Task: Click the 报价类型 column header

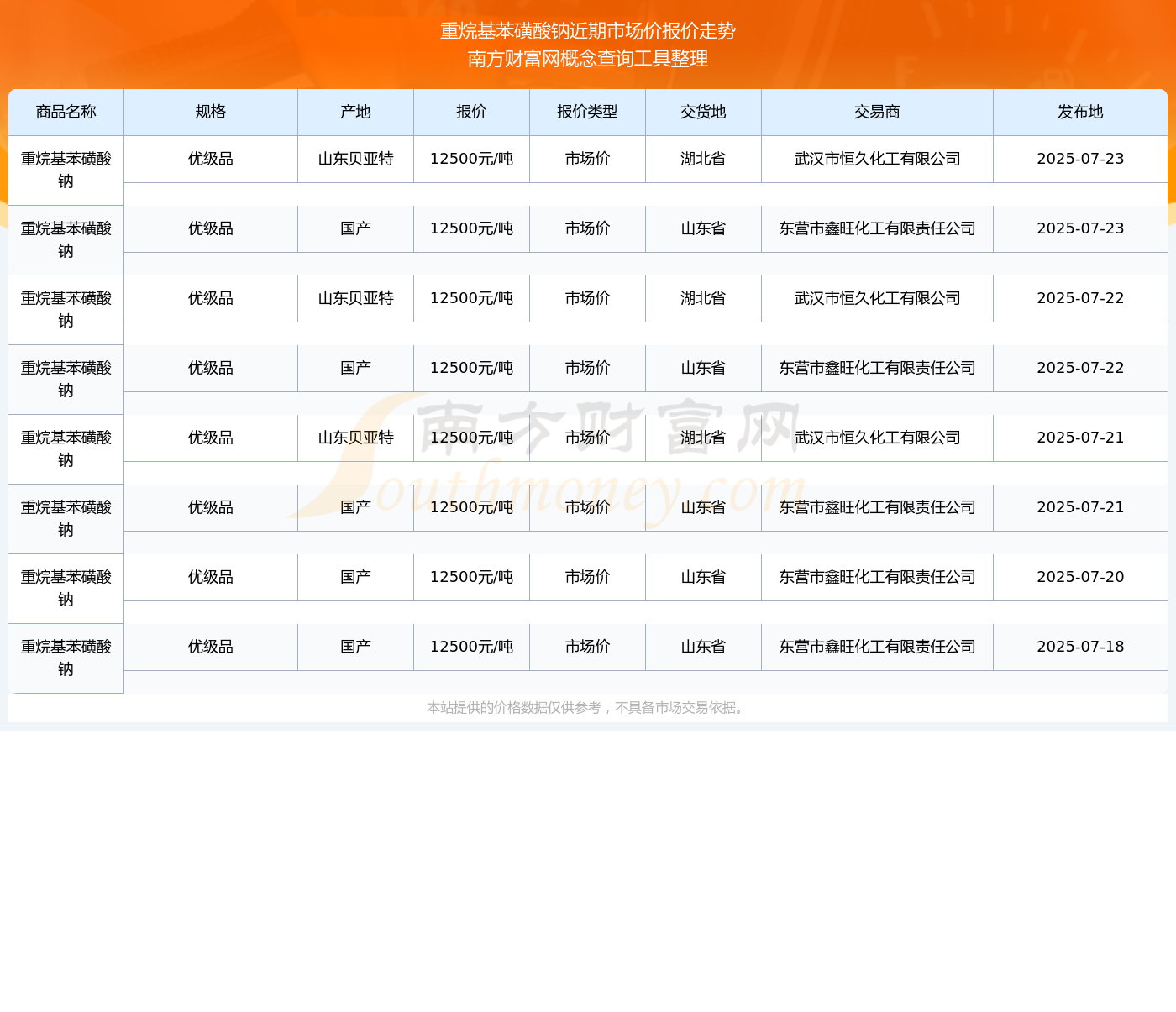Action: [x=588, y=112]
